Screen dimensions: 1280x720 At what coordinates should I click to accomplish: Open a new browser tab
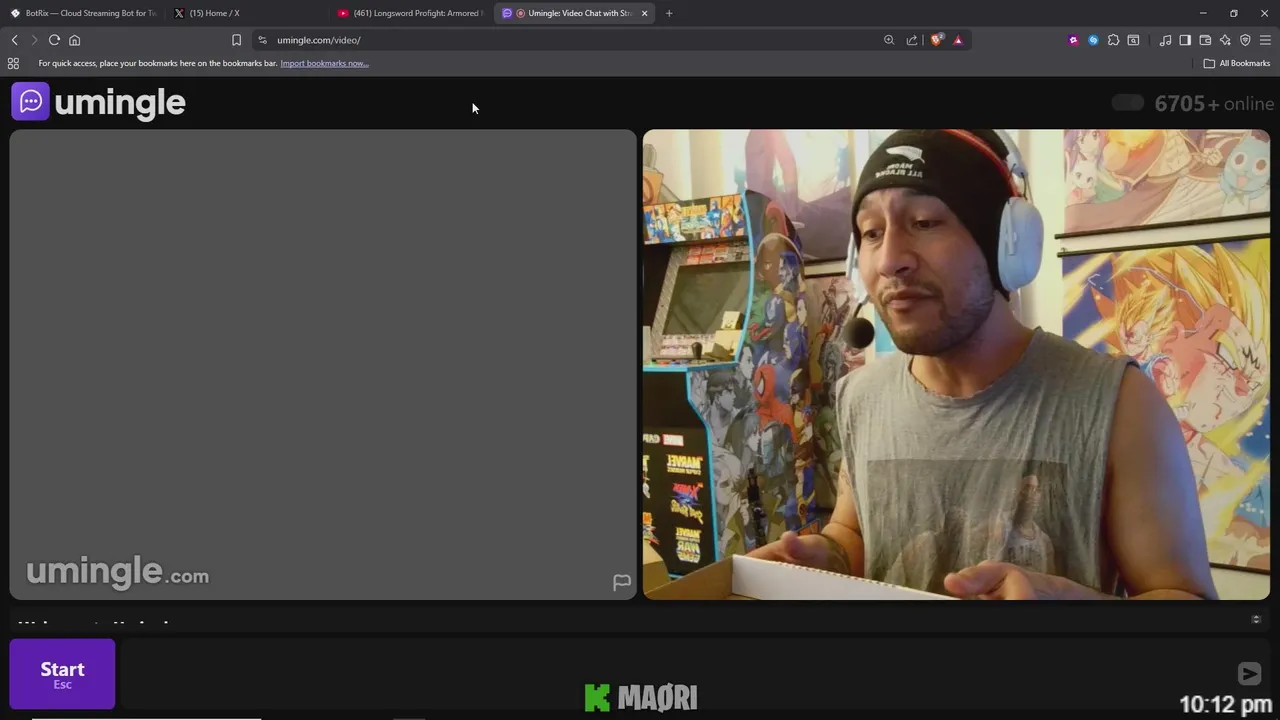[x=669, y=13]
